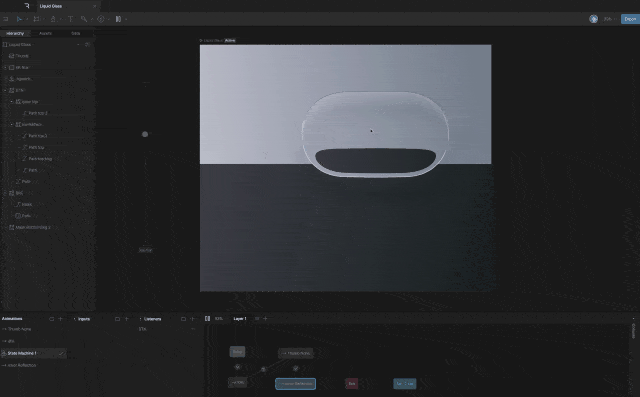Viewport: 640px width, 397px height.
Task: Click the Entry state node
Action: tap(237, 352)
